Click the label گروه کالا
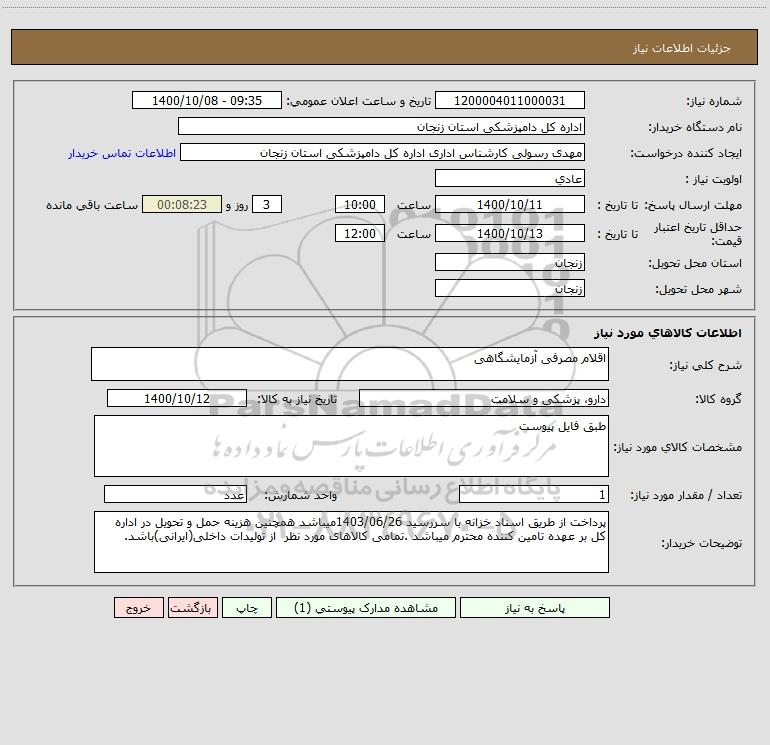Screen dimensions: 770x745 tap(718, 399)
